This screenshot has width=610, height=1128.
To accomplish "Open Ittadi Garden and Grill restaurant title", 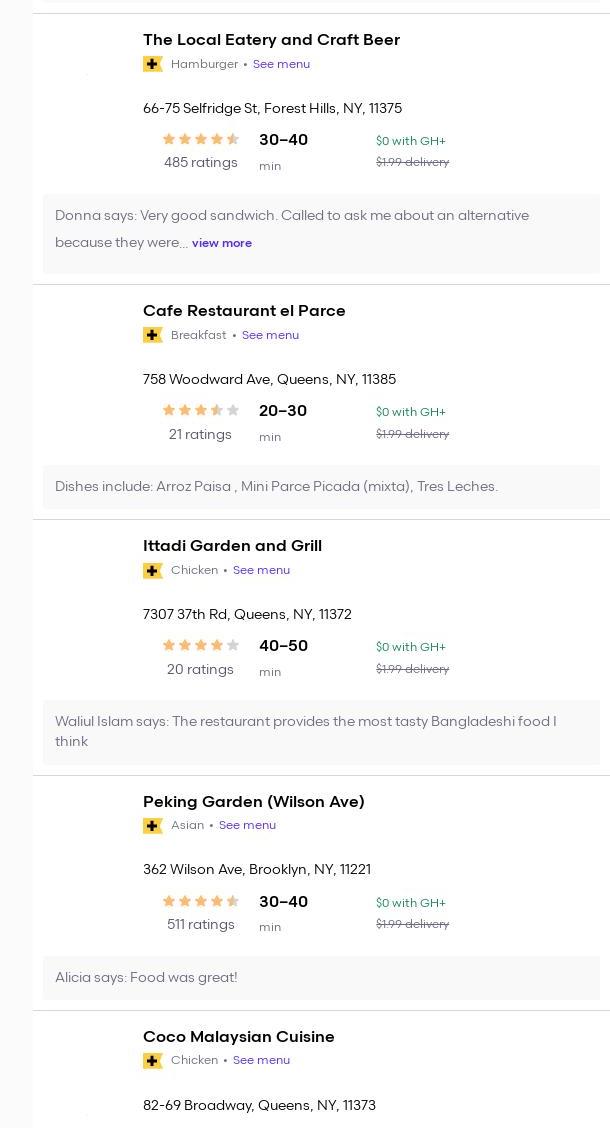I will coord(232,546).
